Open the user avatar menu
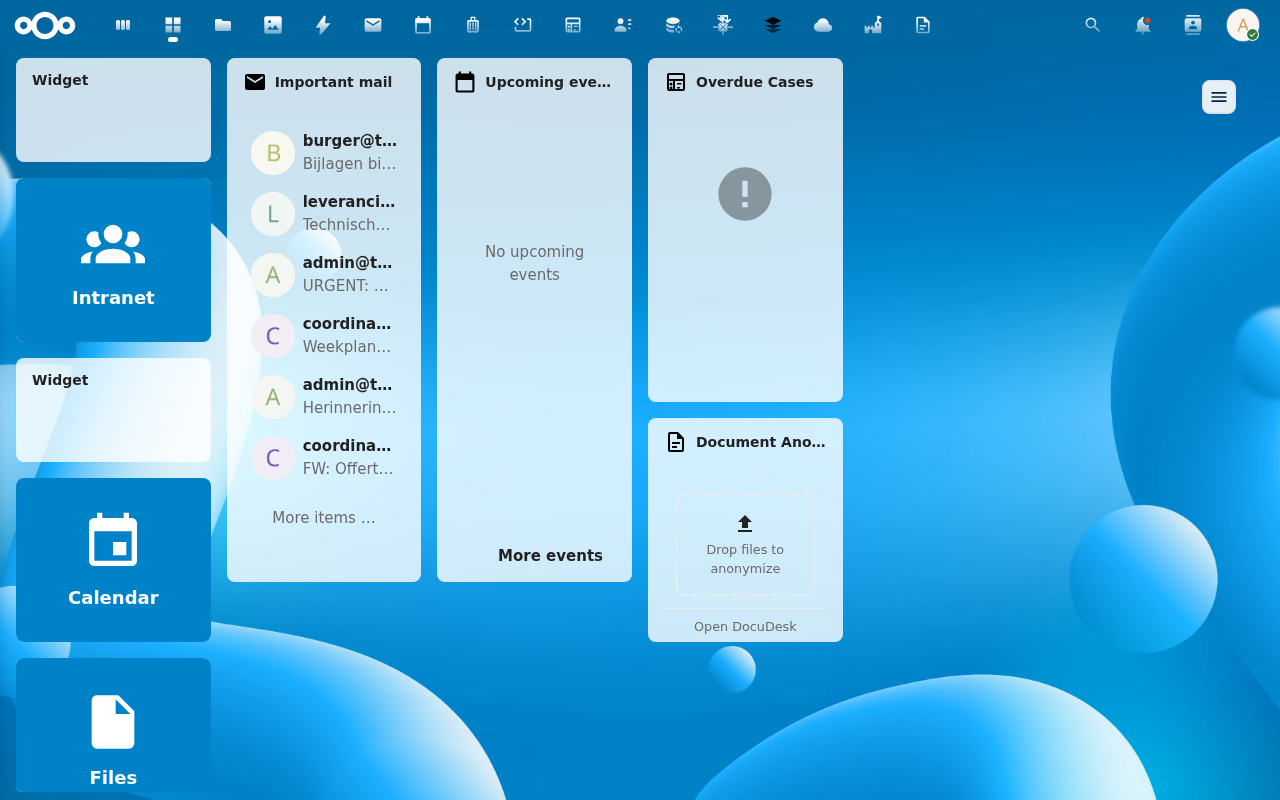Screen dimensions: 1280x800 (1243, 25)
